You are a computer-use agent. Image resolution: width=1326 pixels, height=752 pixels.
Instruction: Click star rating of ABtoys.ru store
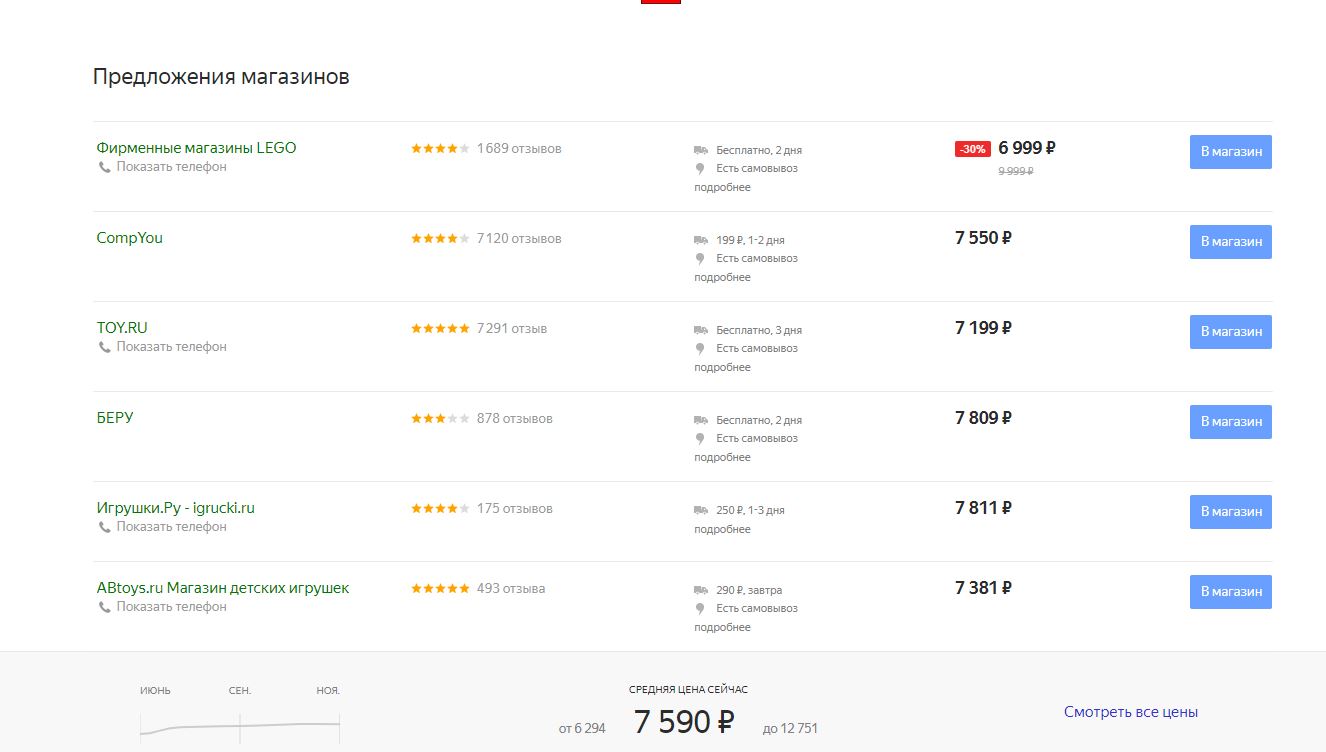pyautogui.click(x=440, y=588)
